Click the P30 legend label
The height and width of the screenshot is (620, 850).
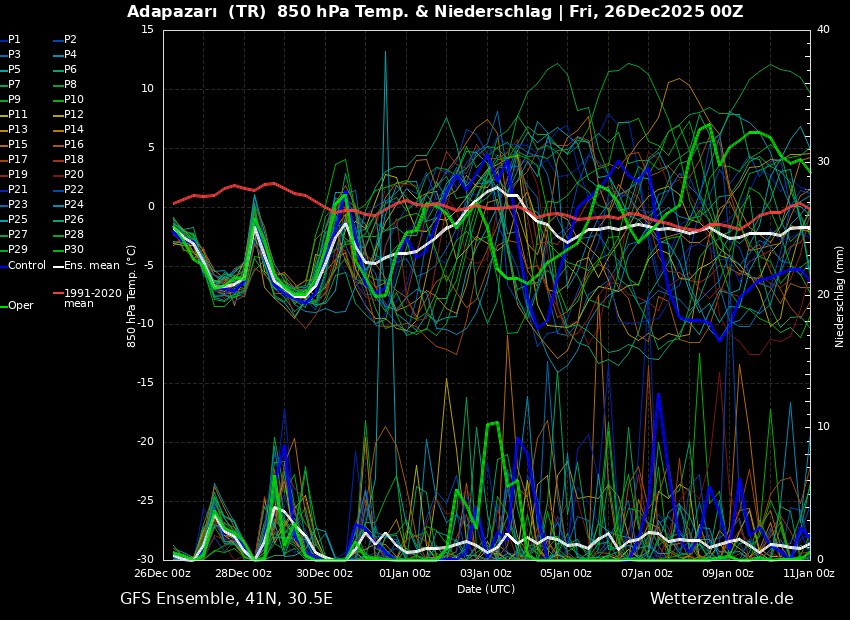pyautogui.click(x=74, y=249)
